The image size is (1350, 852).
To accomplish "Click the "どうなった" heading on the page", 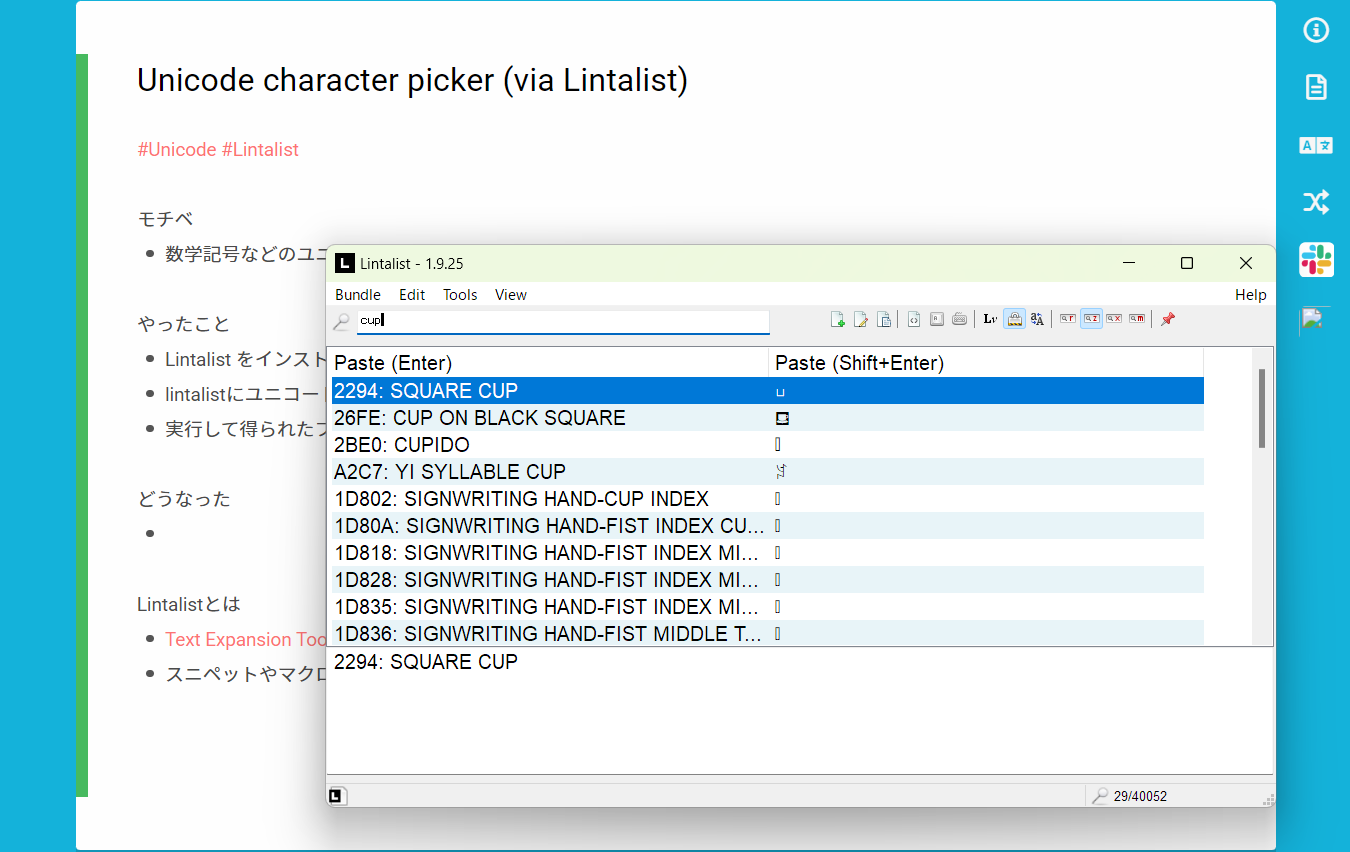I will (184, 499).
